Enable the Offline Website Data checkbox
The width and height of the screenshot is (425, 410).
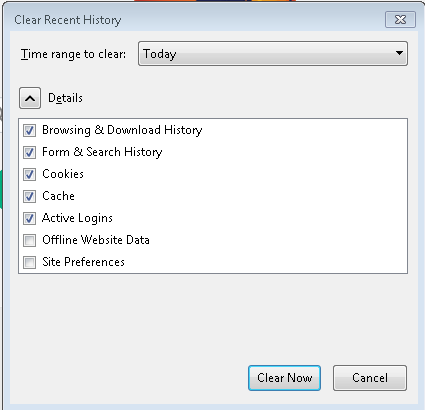click(x=29, y=240)
